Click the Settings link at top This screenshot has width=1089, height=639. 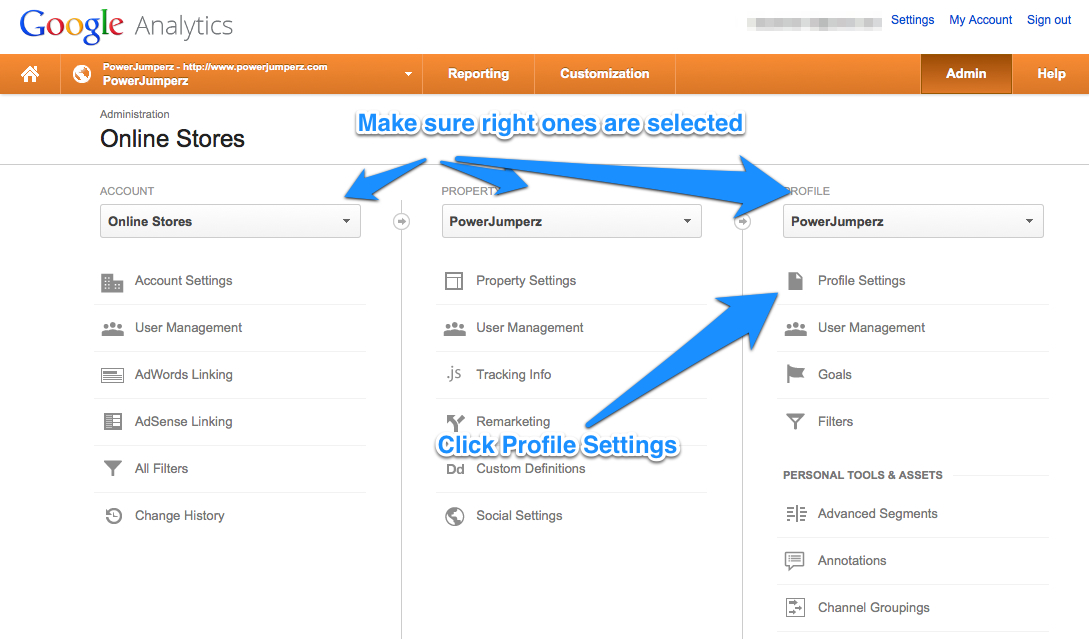point(913,20)
